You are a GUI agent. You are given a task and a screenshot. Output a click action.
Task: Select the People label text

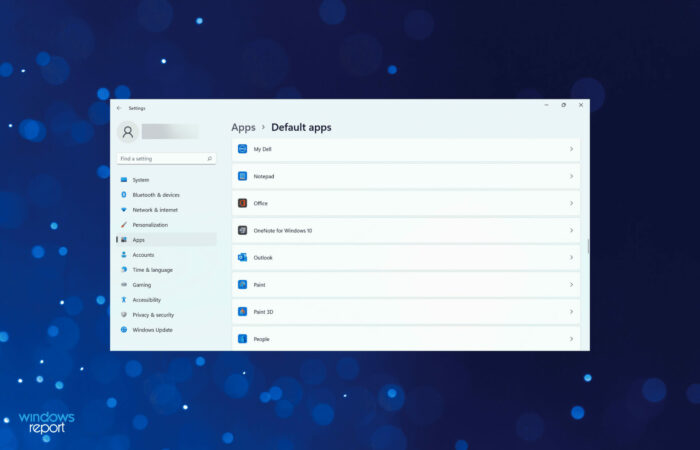coord(262,339)
